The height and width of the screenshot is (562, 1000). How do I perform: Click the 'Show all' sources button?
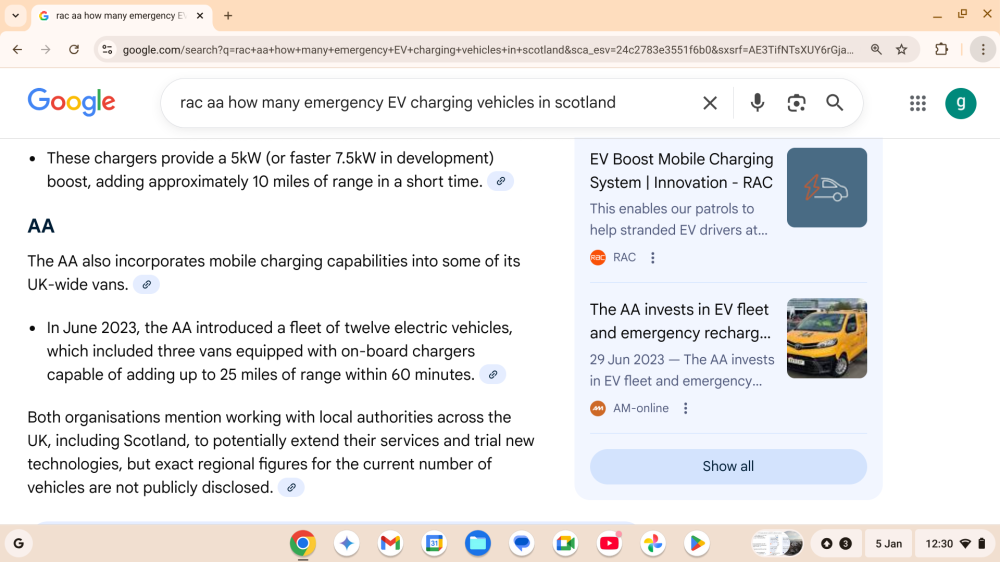click(x=728, y=466)
